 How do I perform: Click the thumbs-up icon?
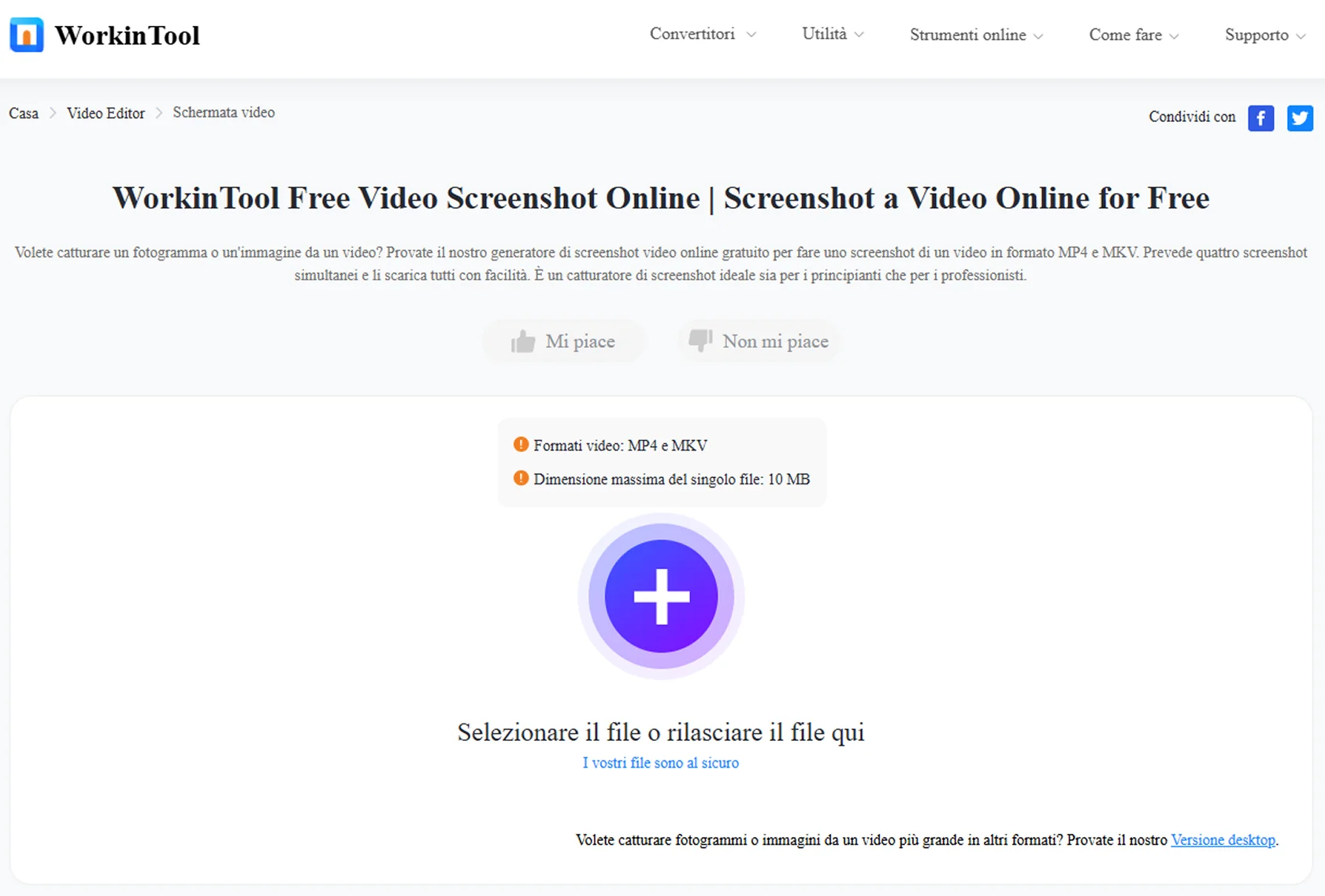click(x=523, y=342)
